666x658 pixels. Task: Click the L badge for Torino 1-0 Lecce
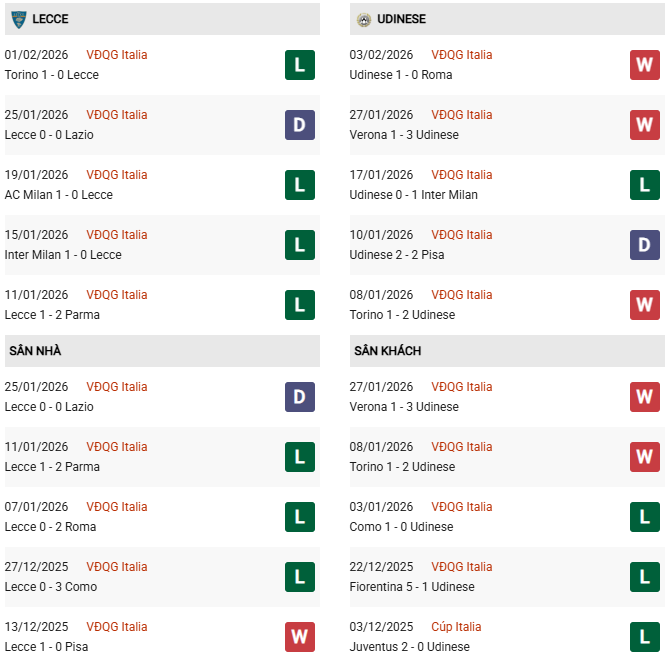[299, 65]
